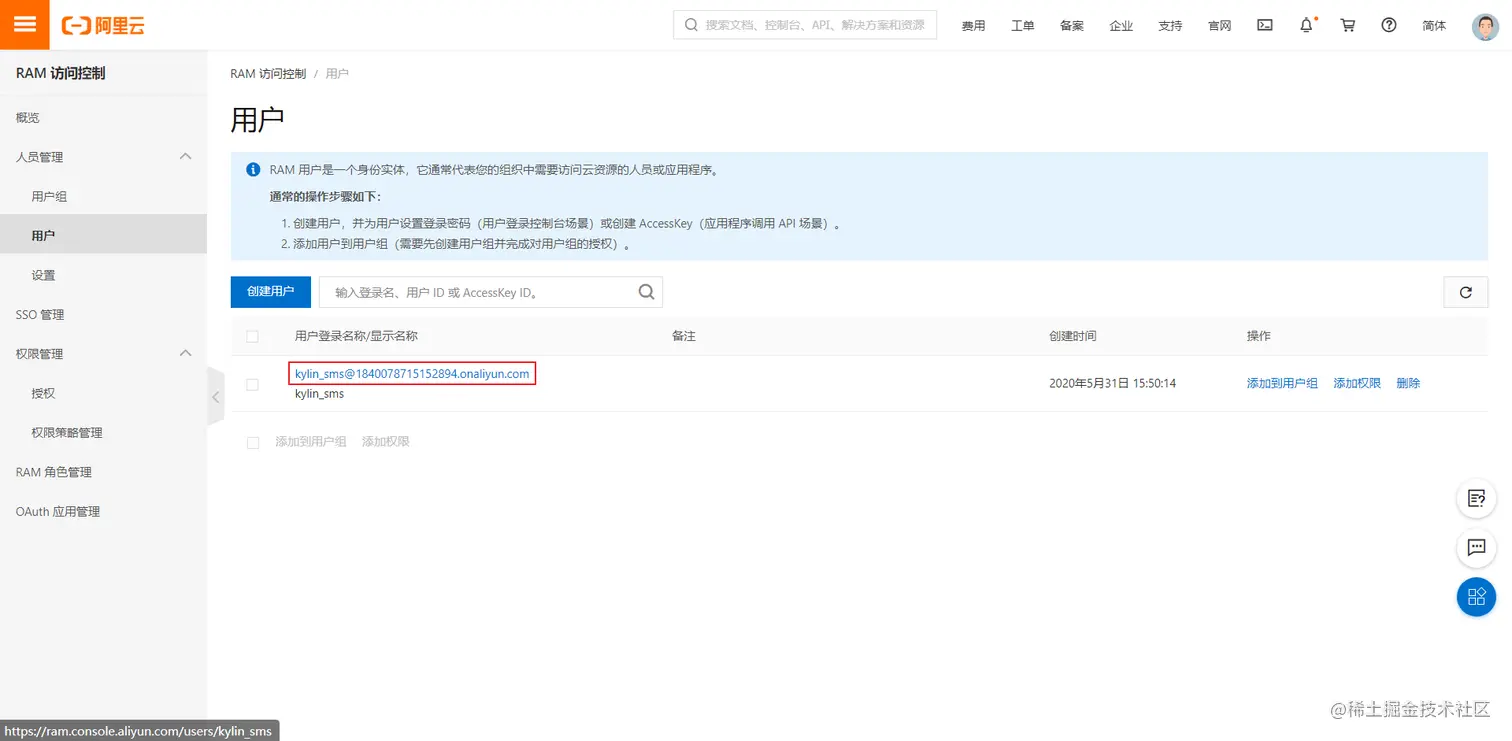Viewport: 1512px width, 741px height.
Task: Open 工单 in the top navigation
Action: click(x=1022, y=26)
